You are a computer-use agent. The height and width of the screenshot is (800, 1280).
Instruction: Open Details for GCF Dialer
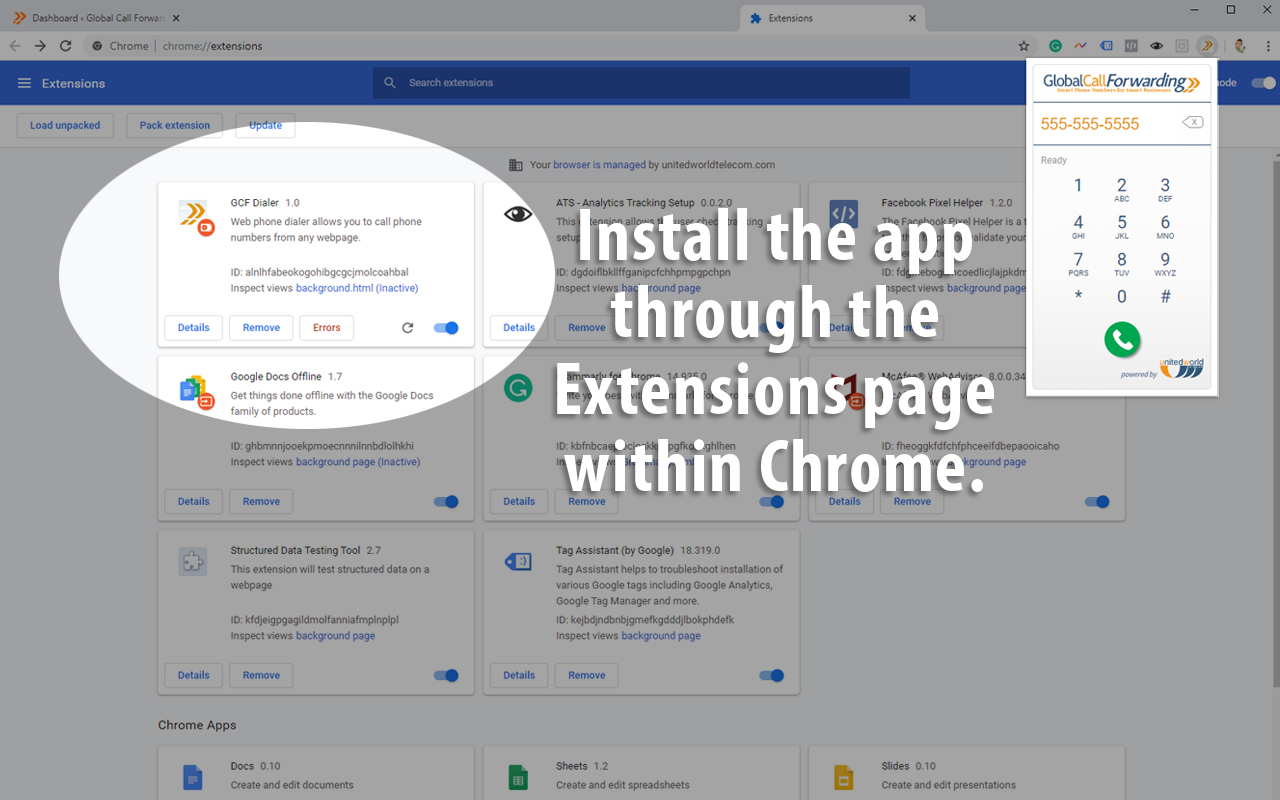tap(194, 328)
